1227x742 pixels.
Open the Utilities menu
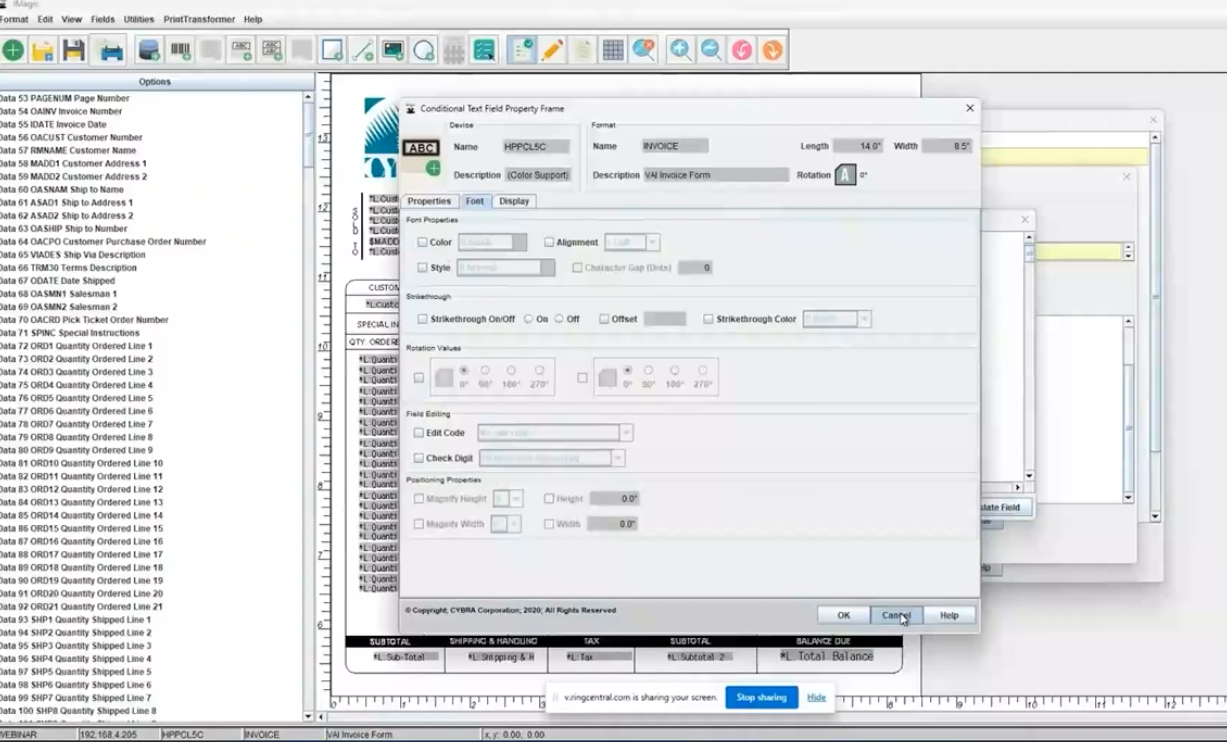tap(139, 19)
